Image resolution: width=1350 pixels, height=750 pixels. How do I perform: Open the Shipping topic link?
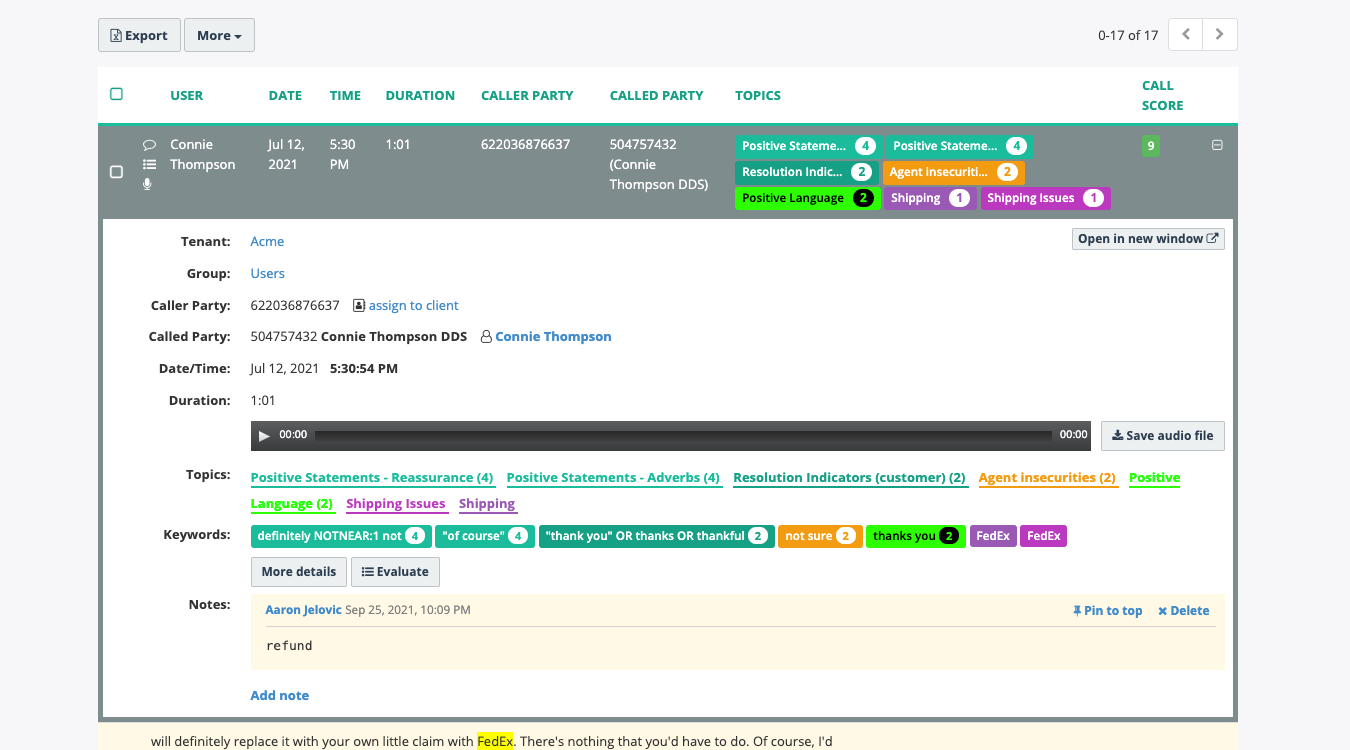(487, 504)
